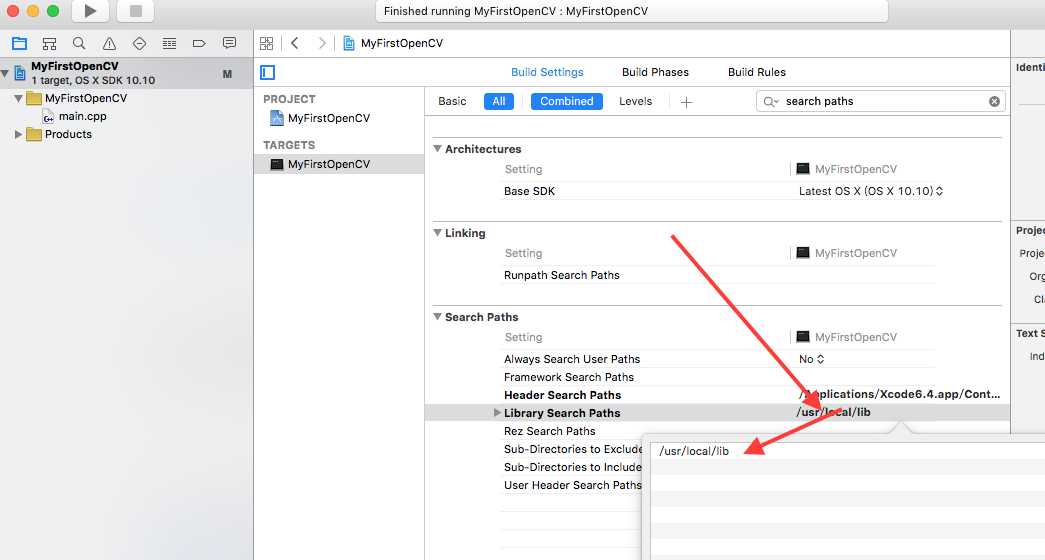Viewport: 1045px width, 560px height.
Task: Open the Report navigator speech-bubble icon
Action: (229, 43)
